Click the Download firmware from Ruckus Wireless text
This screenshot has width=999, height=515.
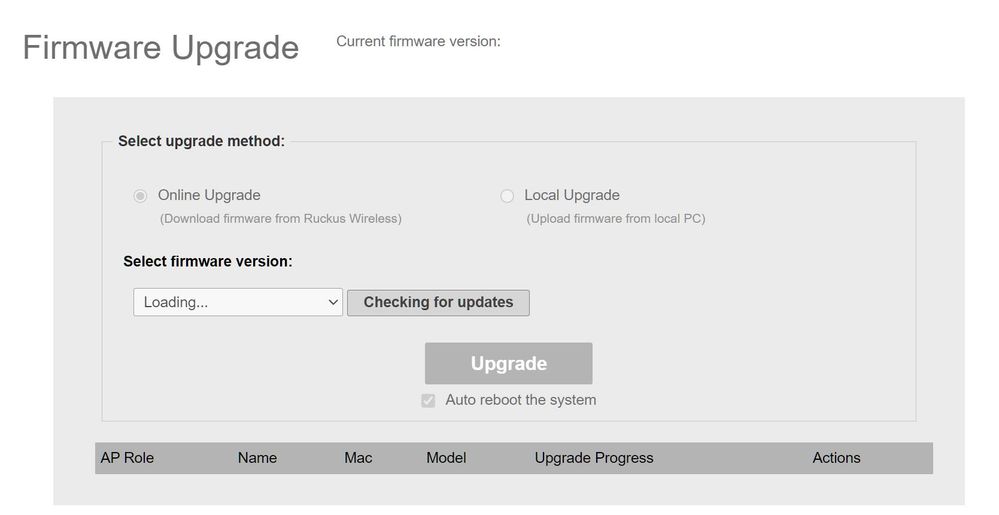[x=281, y=218]
